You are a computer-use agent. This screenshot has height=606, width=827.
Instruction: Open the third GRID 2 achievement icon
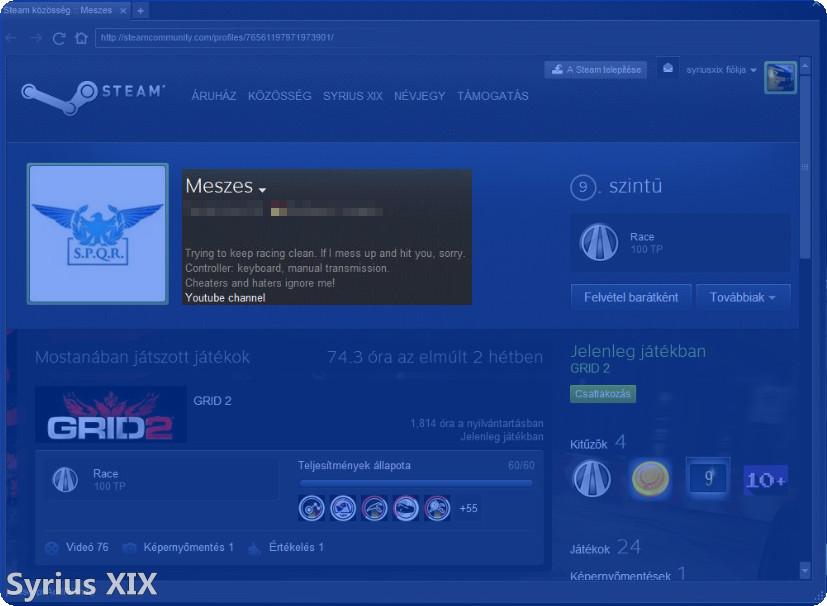pos(374,508)
